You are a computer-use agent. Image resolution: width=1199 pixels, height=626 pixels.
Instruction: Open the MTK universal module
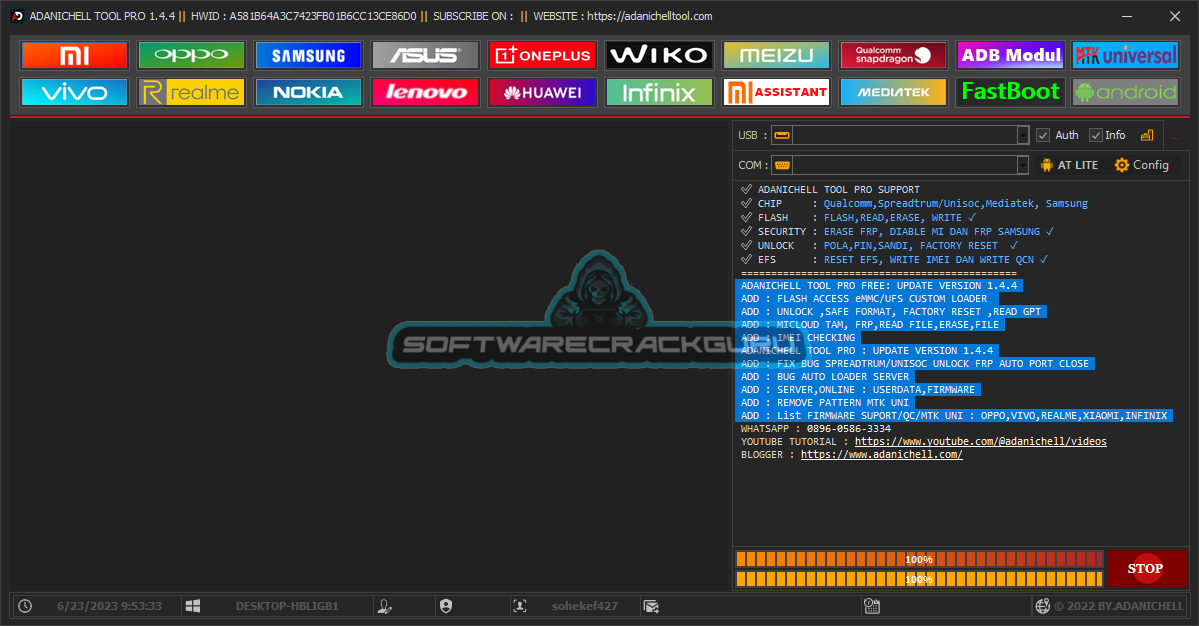1126,55
